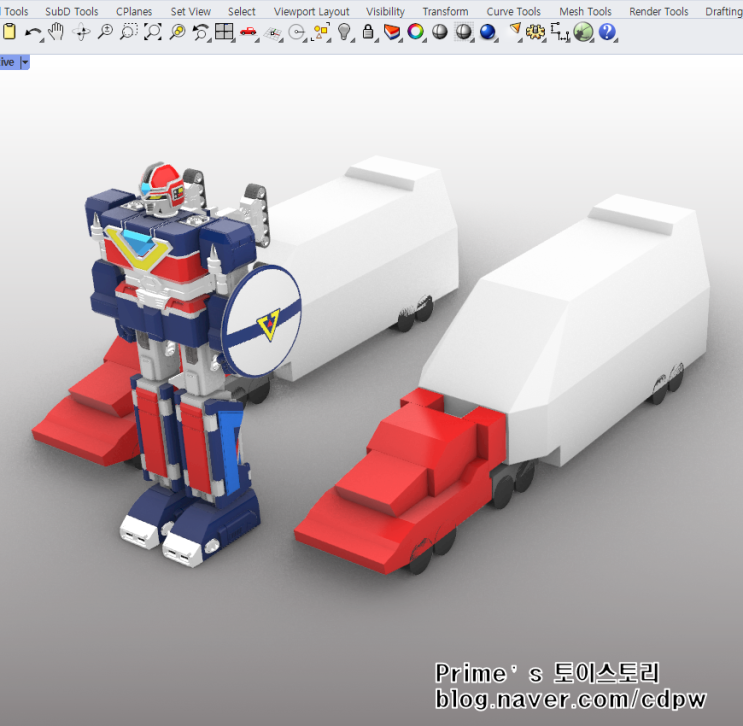Open the Render Tools tab
This screenshot has height=726, width=743.
click(x=659, y=11)
